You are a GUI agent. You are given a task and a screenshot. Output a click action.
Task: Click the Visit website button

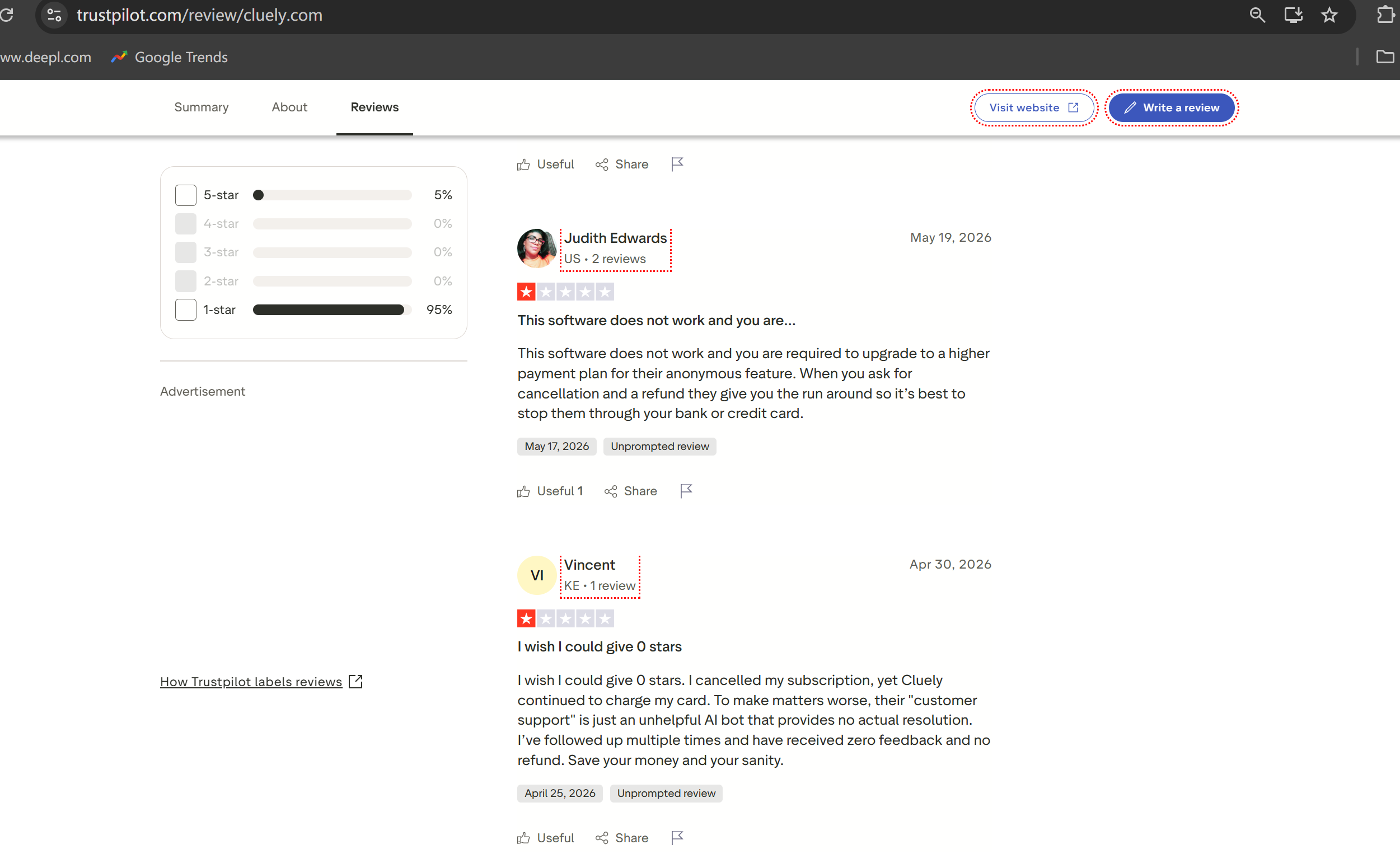pos(1034,108)
